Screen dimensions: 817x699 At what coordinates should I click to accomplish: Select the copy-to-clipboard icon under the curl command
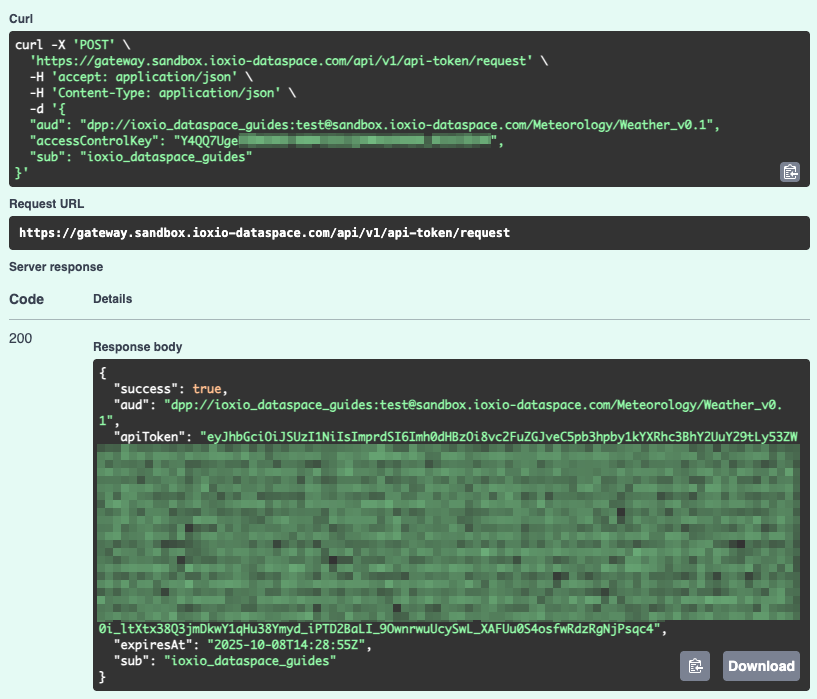click(x=790, y=172)
